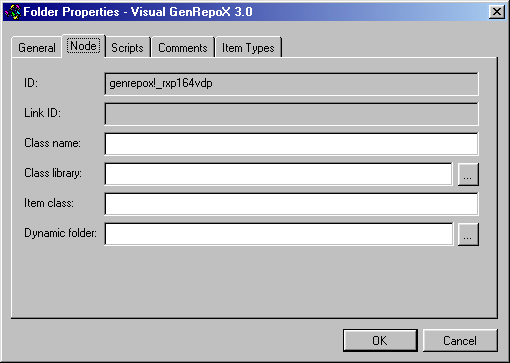Click the Link ID field
This screenshot has height=363, width=510.
coord(291,114)
